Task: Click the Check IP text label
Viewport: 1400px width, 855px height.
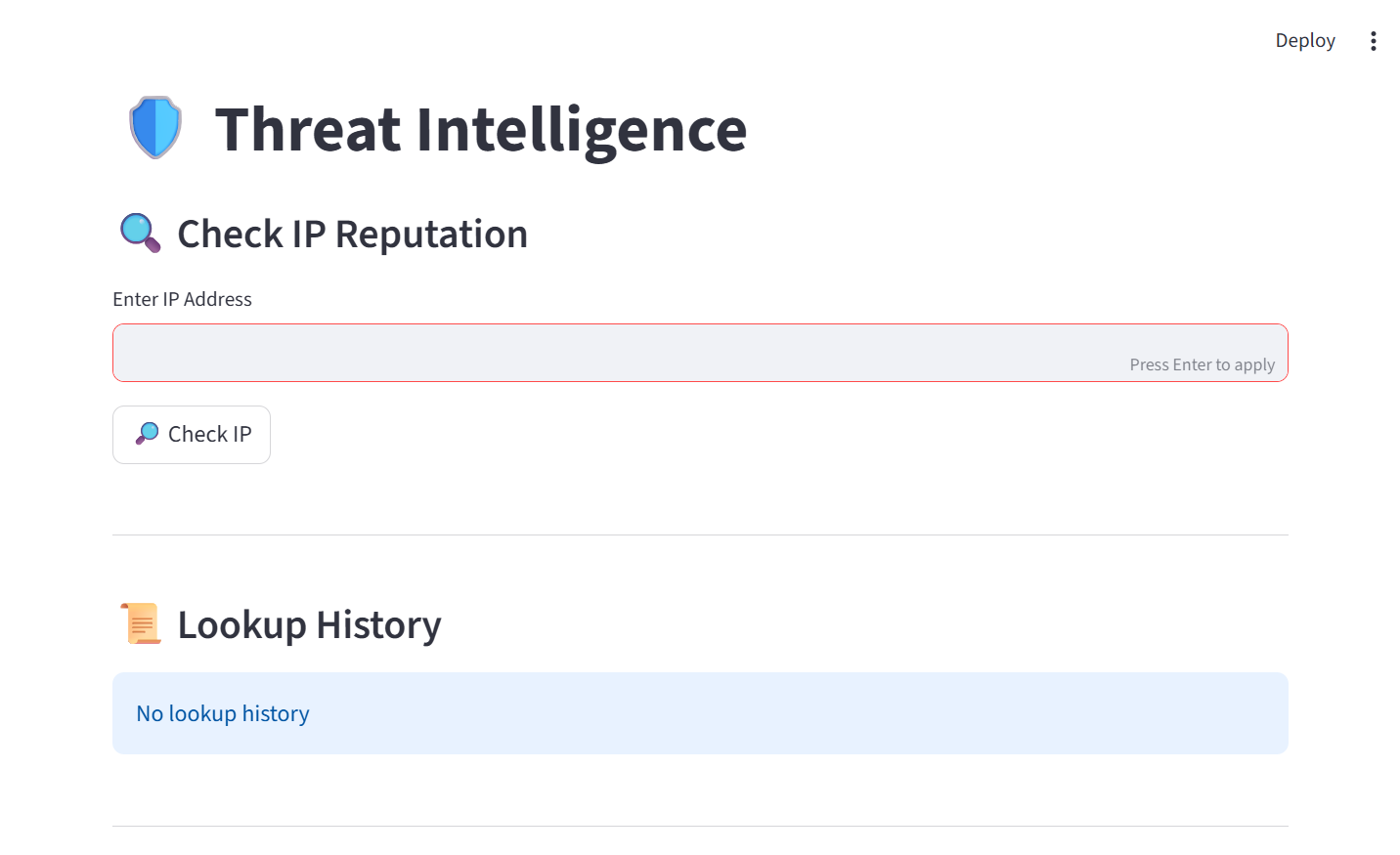Action: click(209, 434)
